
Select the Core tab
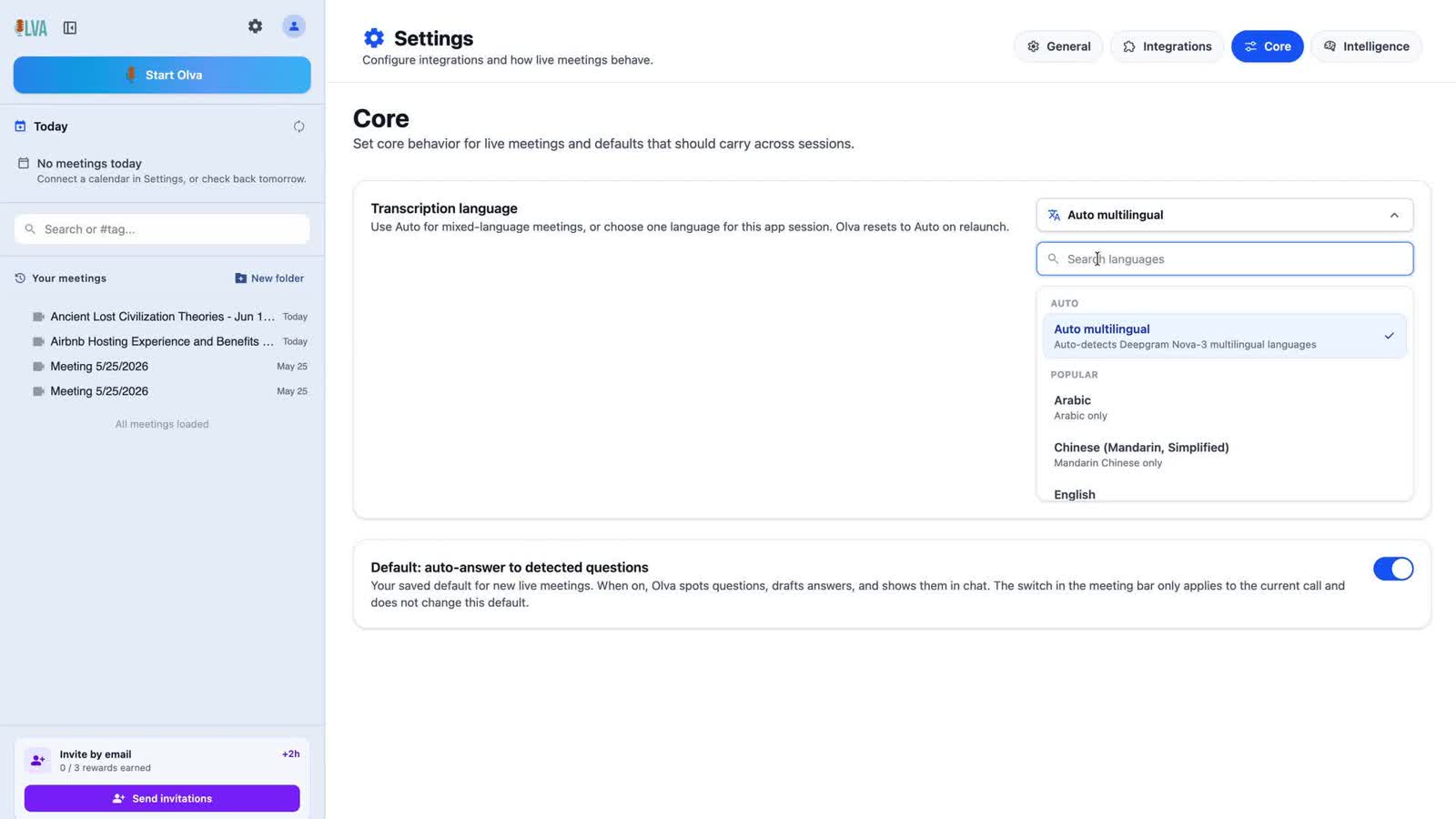(1267, 46)
